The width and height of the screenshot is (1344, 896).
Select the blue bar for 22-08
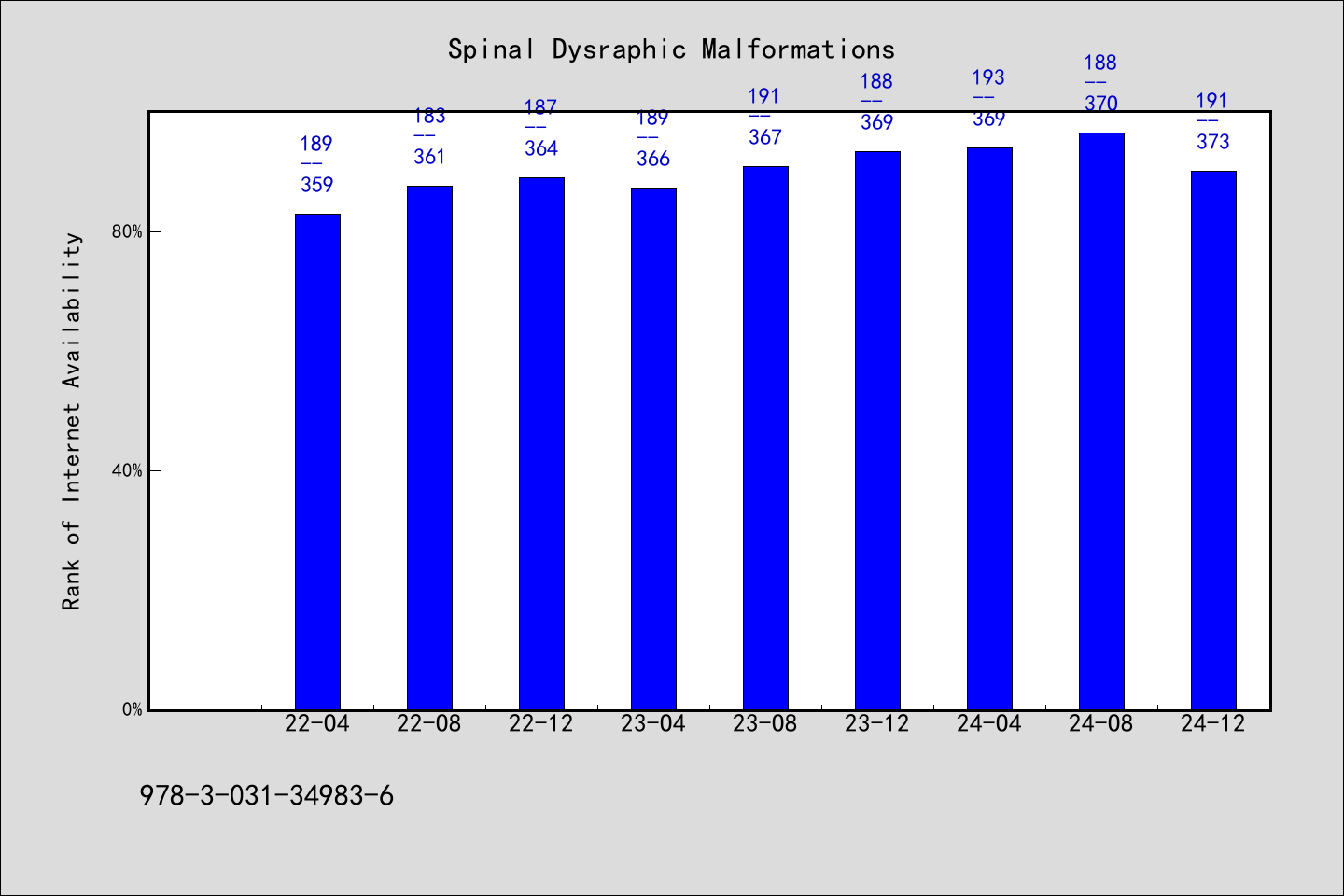tap(429, 448)
